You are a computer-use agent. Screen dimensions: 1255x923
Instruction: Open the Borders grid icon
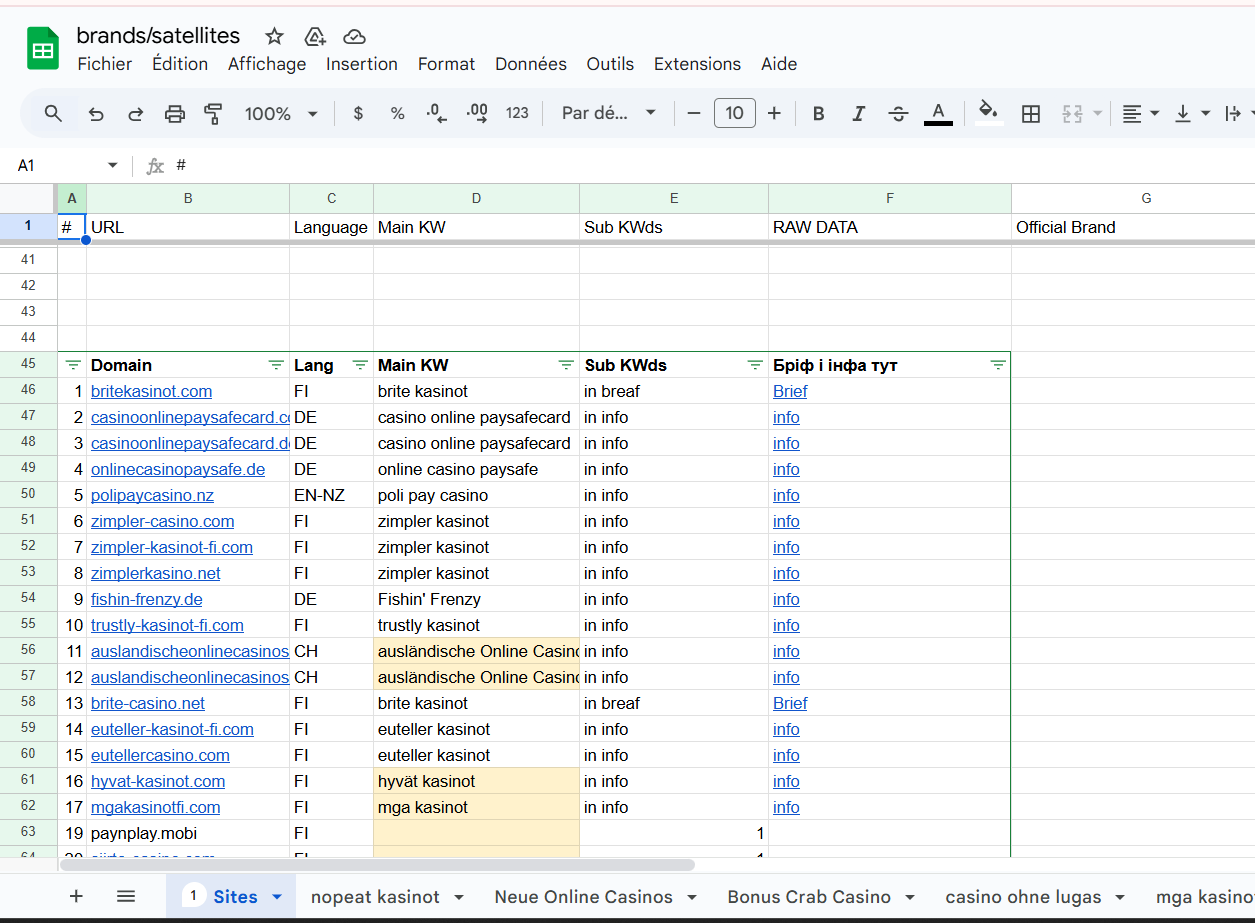pos(1031,114)
